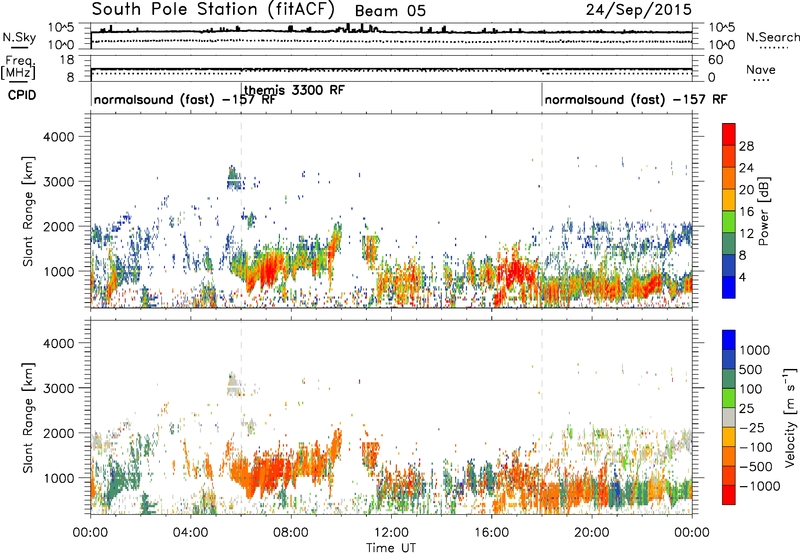Click the 'Beam 05' label

(390, 11)
